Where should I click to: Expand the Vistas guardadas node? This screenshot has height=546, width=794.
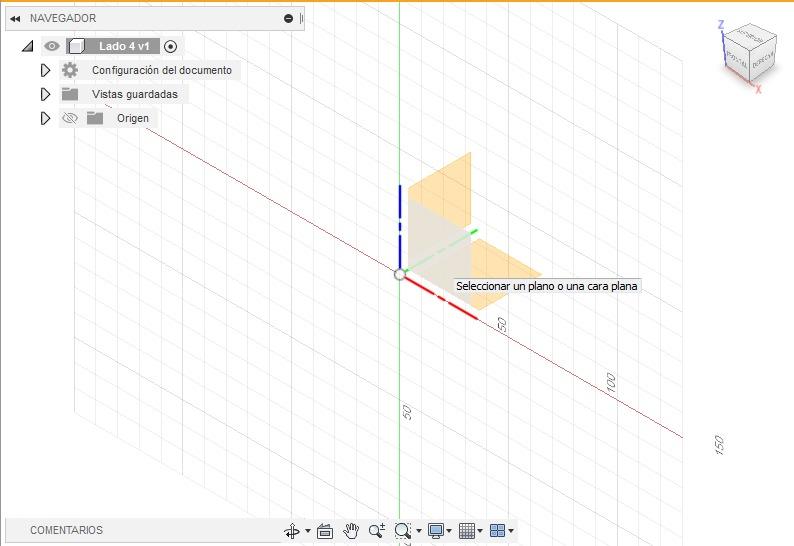coord(45,94)
